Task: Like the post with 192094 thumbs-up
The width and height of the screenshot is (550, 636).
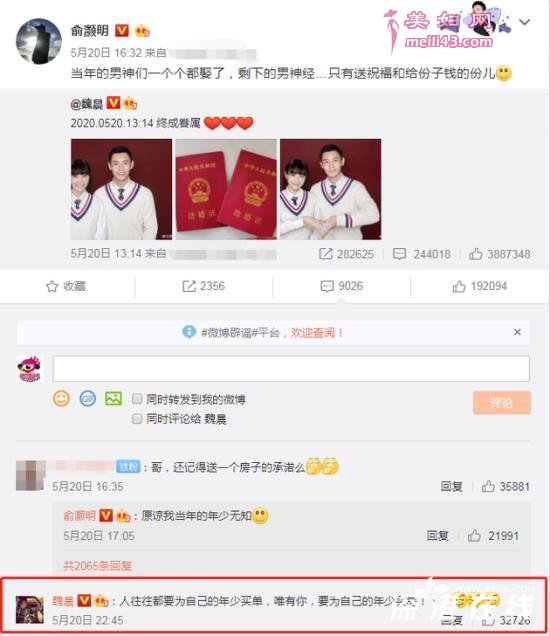Action: (x=459, y=286)
